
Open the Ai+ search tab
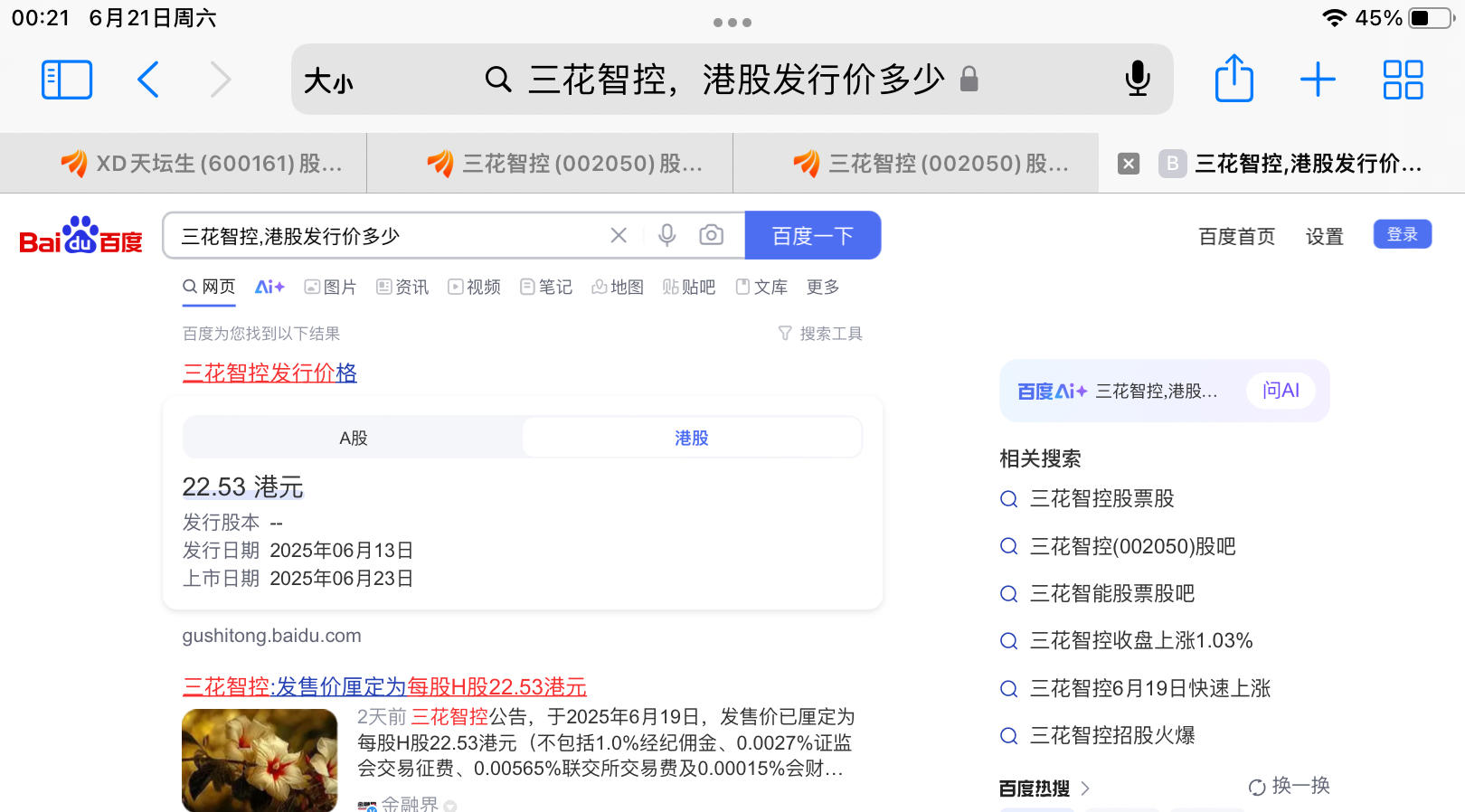[269, 287]
